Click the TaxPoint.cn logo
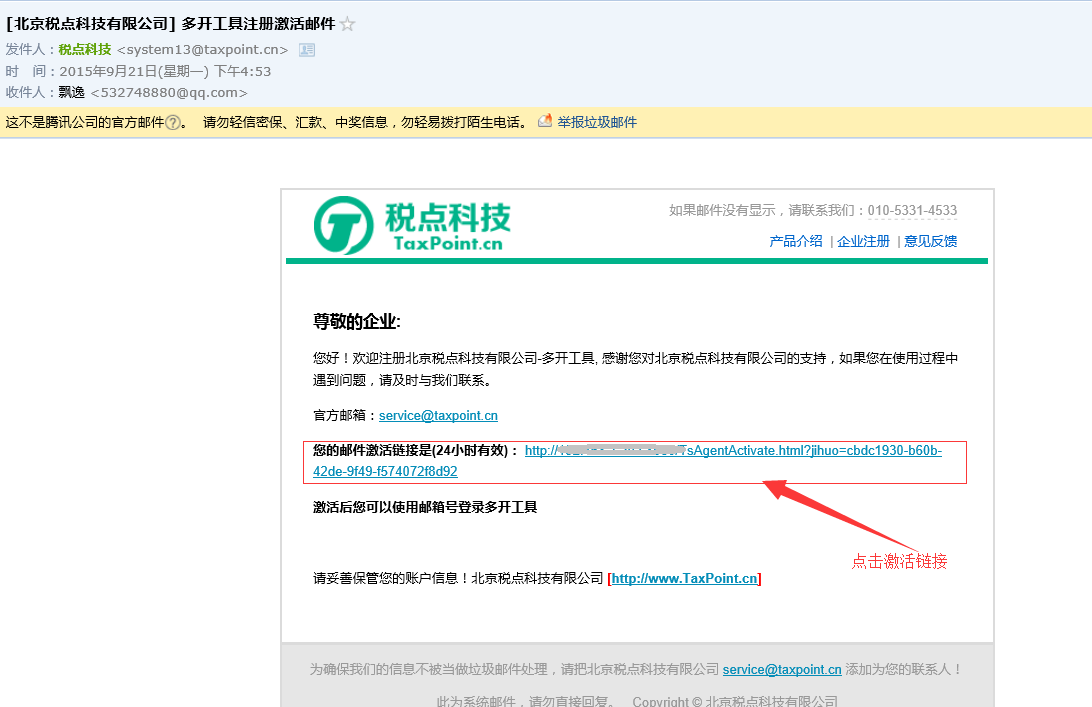The width and height of the screenshot is (1092, 707). pyautogui.click(x=412, y=225)
